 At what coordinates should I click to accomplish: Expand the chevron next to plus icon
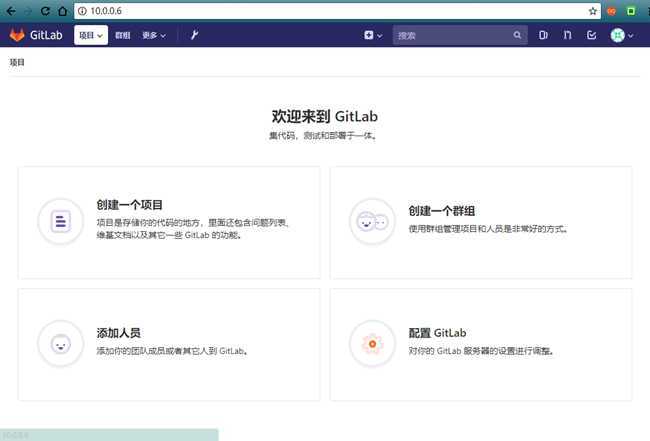(x=380, y=36)
